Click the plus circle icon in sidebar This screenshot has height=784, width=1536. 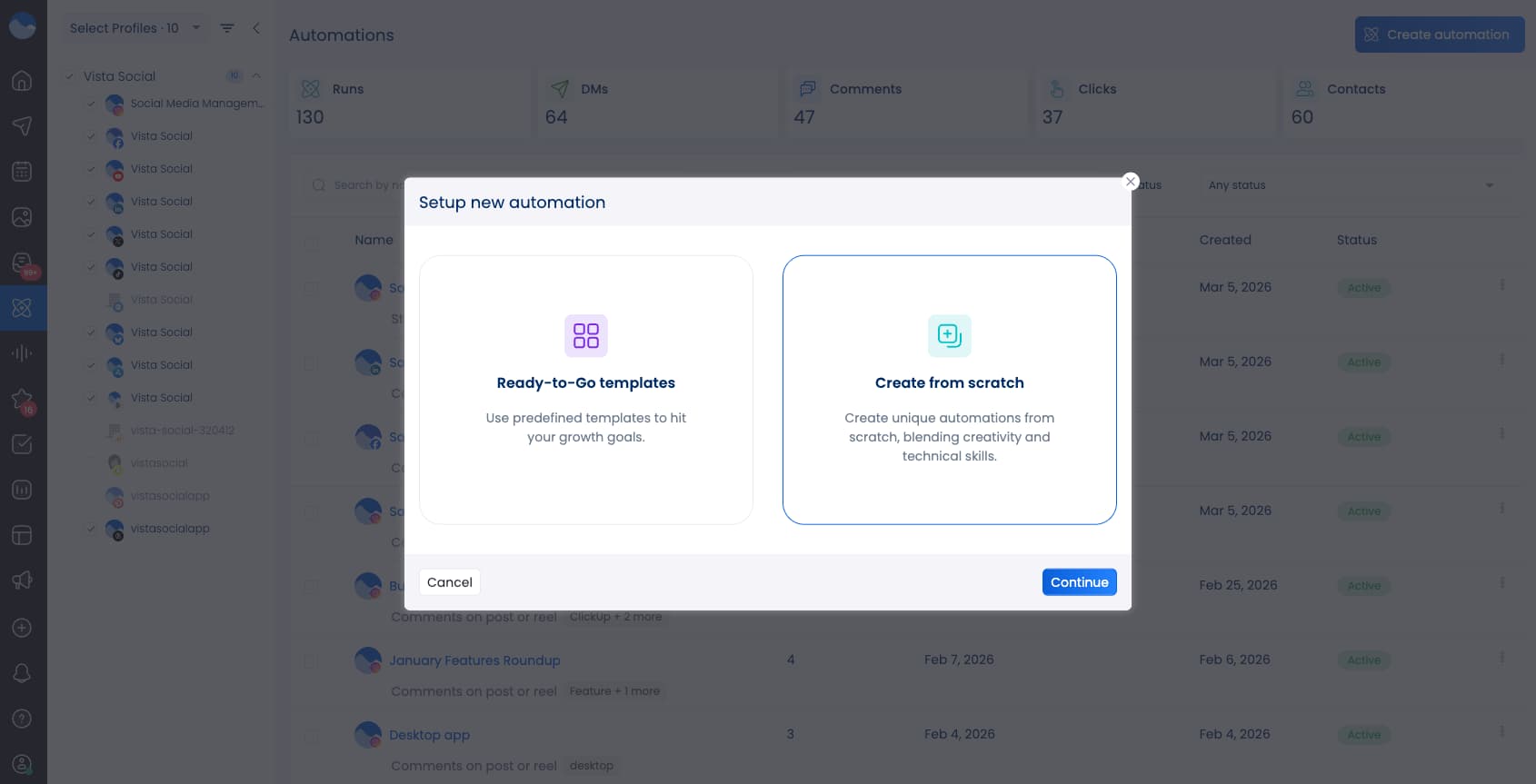tap(22, 628)
